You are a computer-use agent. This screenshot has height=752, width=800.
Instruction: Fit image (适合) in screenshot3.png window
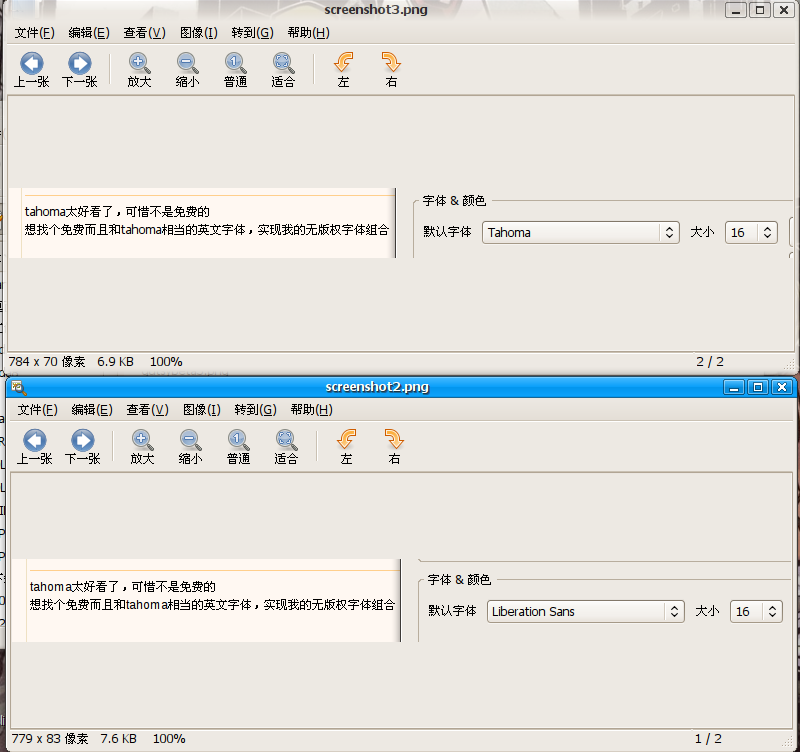tap(283, 70)
